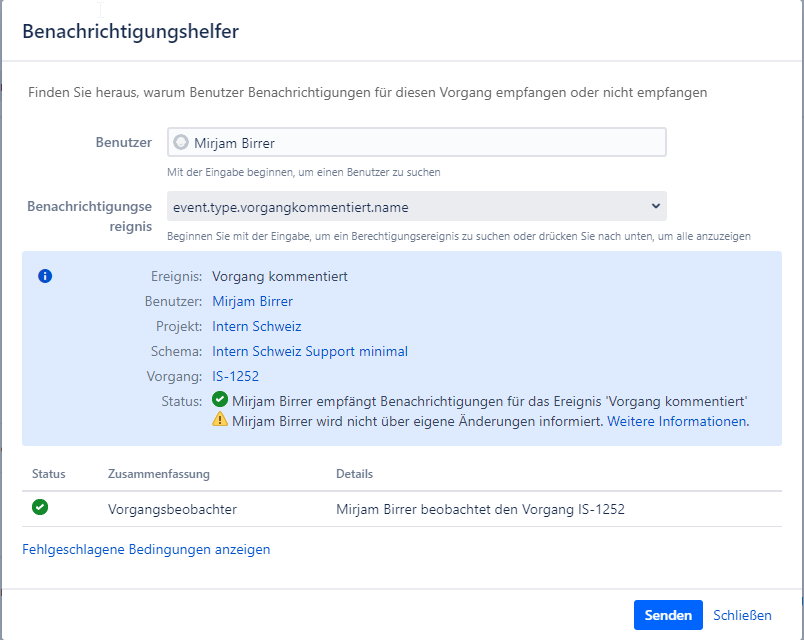Click the Benachrichtigungshelfer dialog title

[x=131, y=31]
